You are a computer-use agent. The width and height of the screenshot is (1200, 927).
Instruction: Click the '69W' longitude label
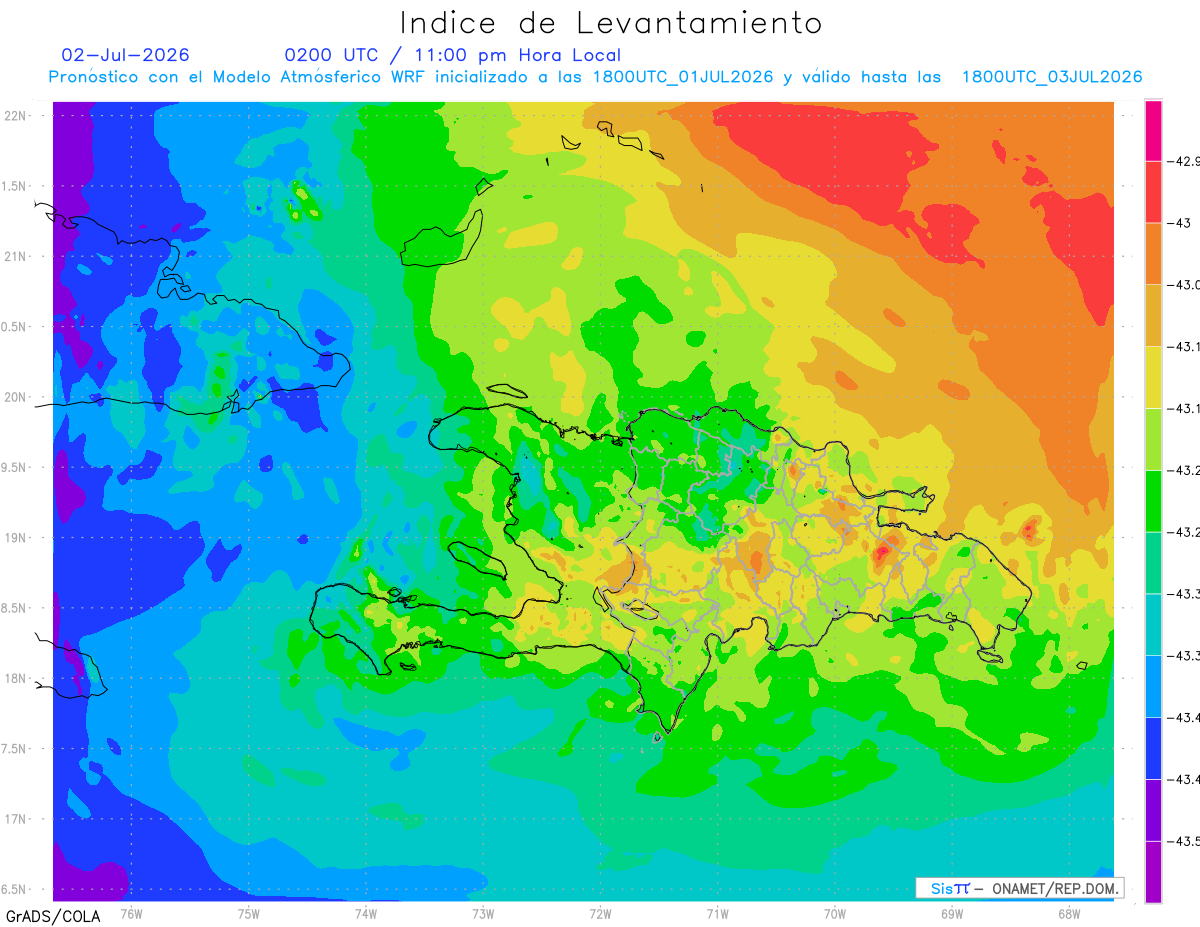point(952,913)
